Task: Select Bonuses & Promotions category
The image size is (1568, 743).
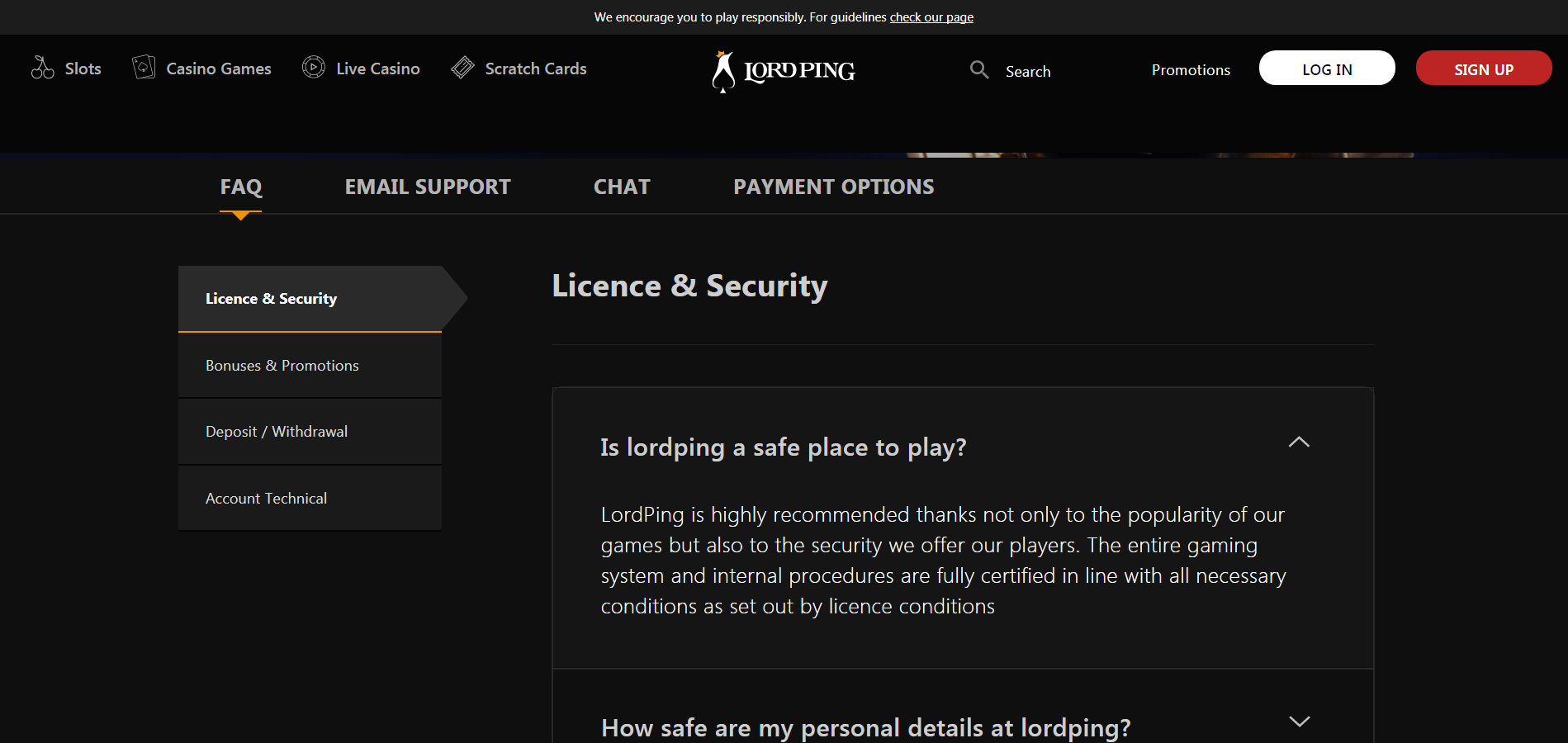Action: (310, 366)
